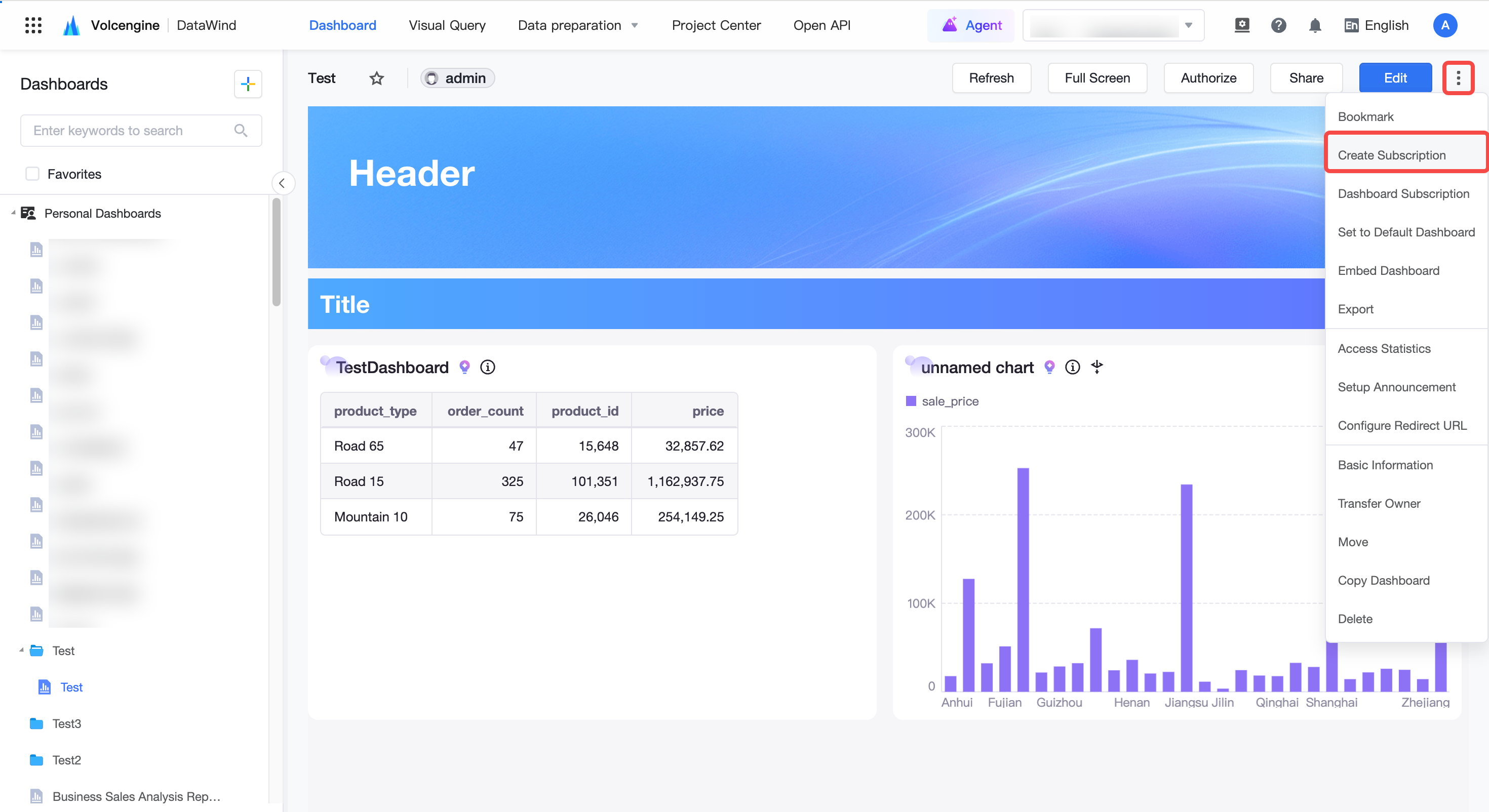
Task: Click the drill icon beside unnamed chart
Action: coord(1096,367)
